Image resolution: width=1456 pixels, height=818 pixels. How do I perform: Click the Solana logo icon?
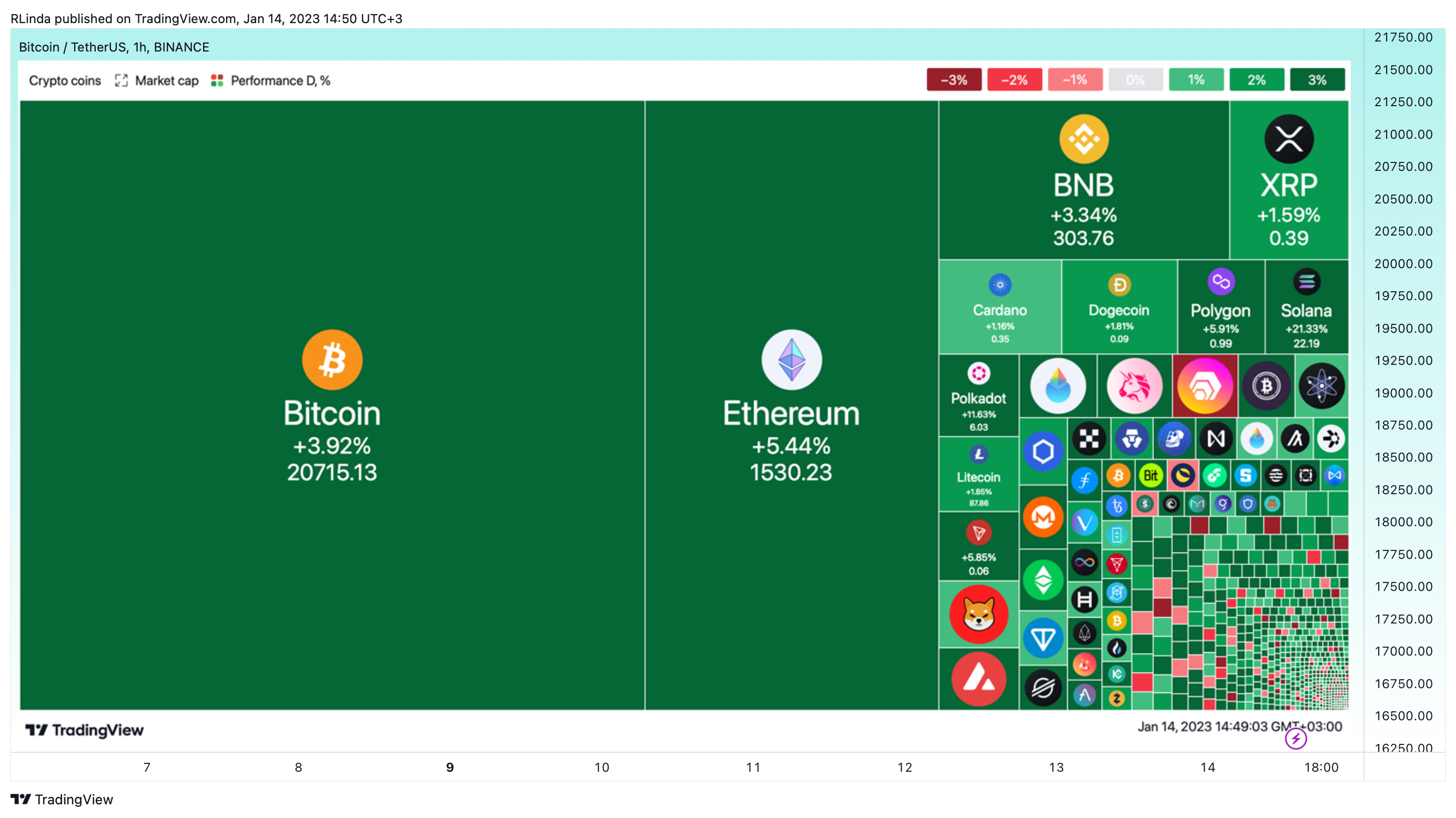point(1306,281)
